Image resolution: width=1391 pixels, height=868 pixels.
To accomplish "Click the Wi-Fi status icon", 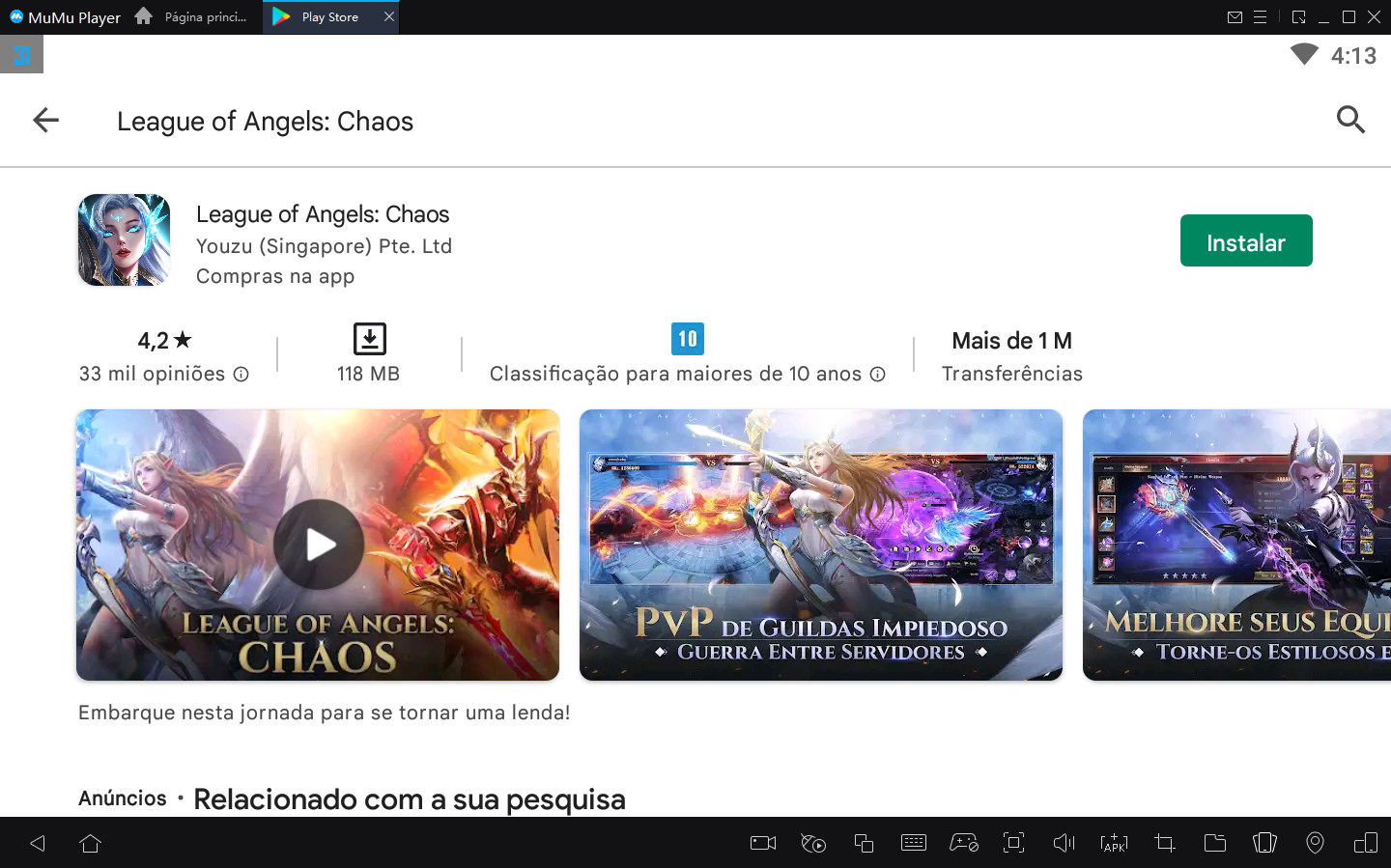I will tap(1304, 54).
